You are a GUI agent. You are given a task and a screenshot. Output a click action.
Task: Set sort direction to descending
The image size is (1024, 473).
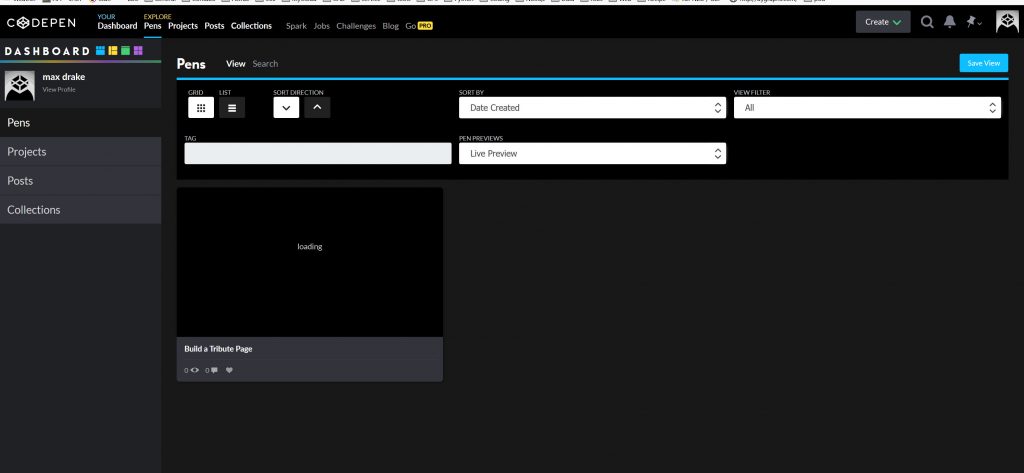click(286, 107)
